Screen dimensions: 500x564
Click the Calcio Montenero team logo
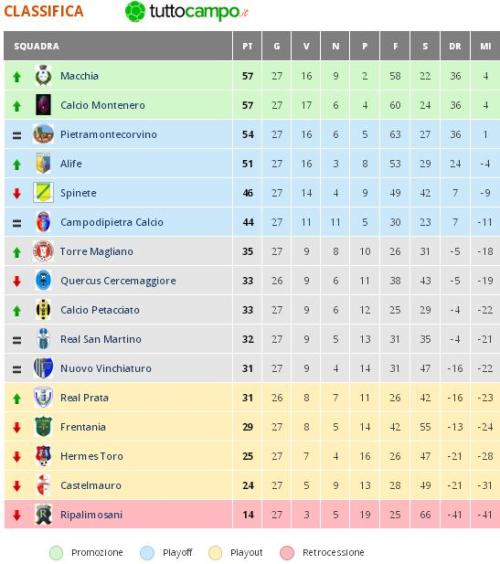[x=43, y=105]
